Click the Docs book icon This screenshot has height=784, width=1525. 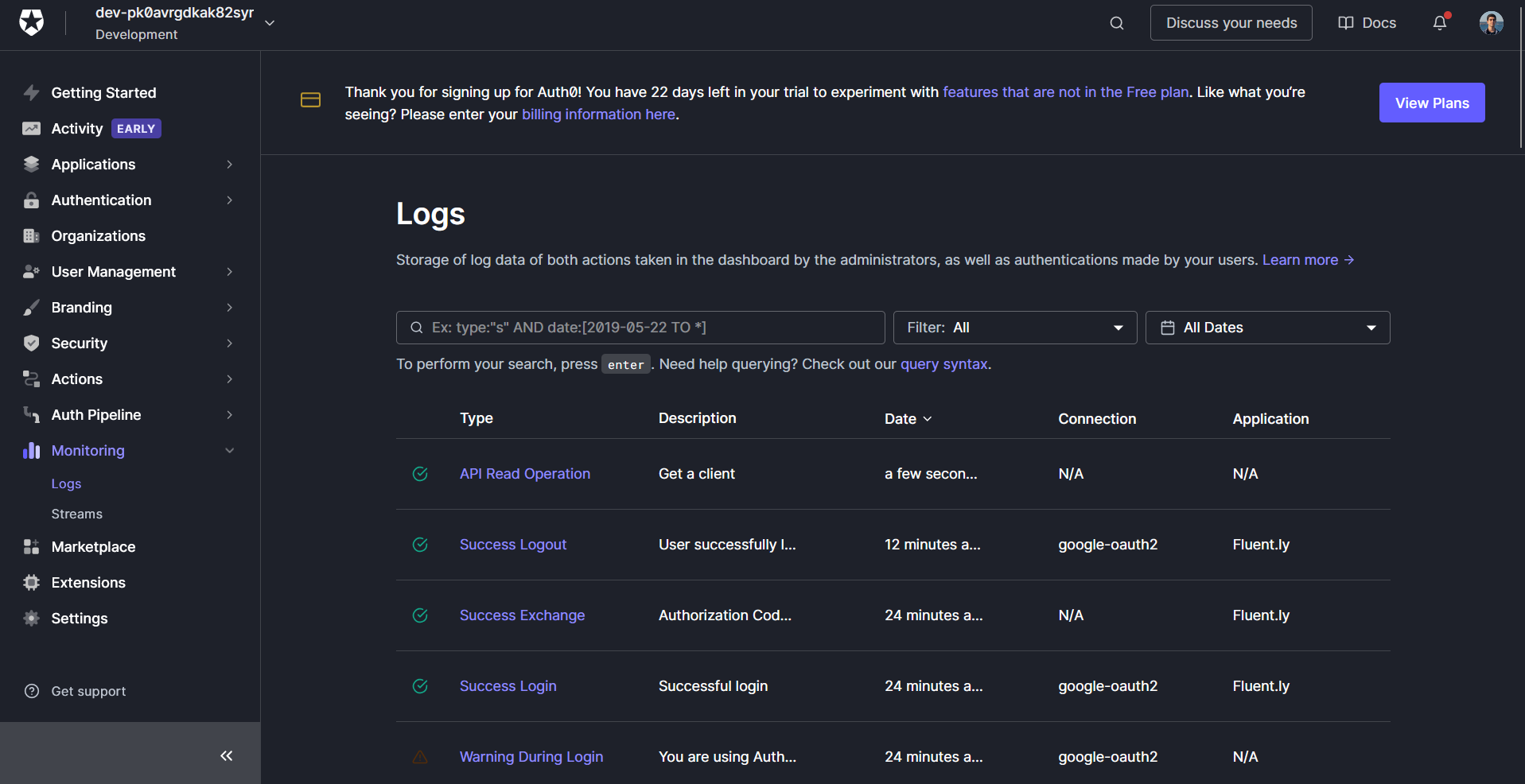coord(1346,23)
